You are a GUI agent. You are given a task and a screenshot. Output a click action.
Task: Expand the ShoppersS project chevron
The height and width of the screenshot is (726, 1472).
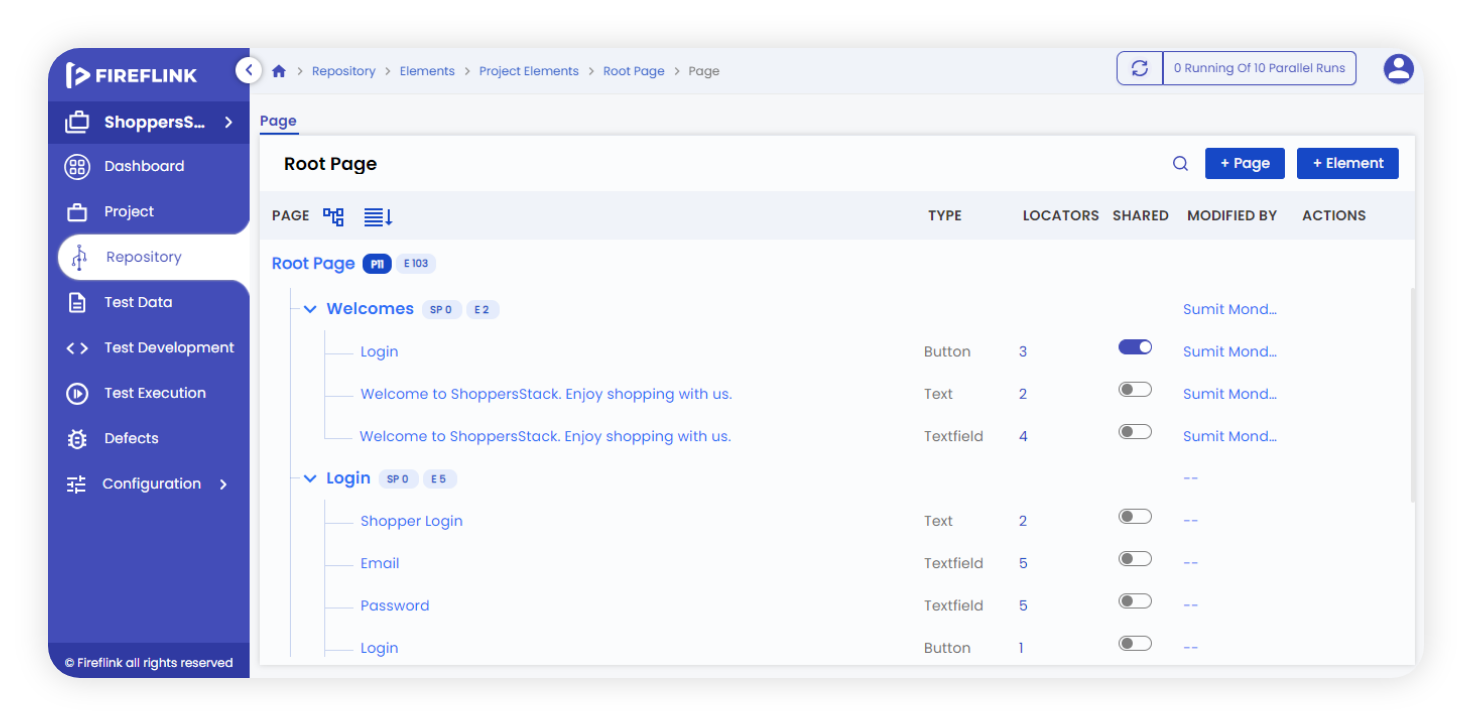tap(228, 123)
